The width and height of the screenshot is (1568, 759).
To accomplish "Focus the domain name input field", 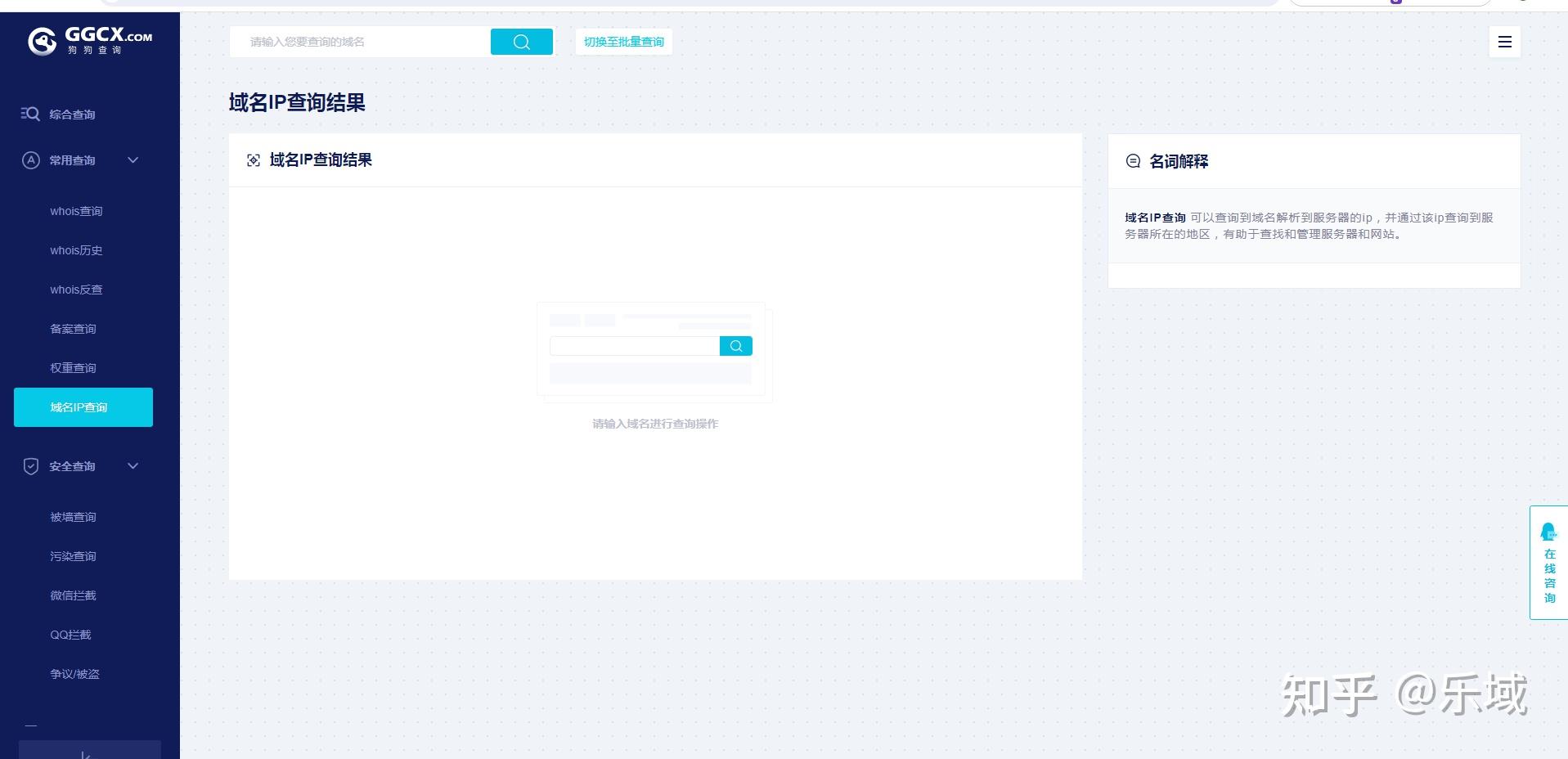I will 360,42.
